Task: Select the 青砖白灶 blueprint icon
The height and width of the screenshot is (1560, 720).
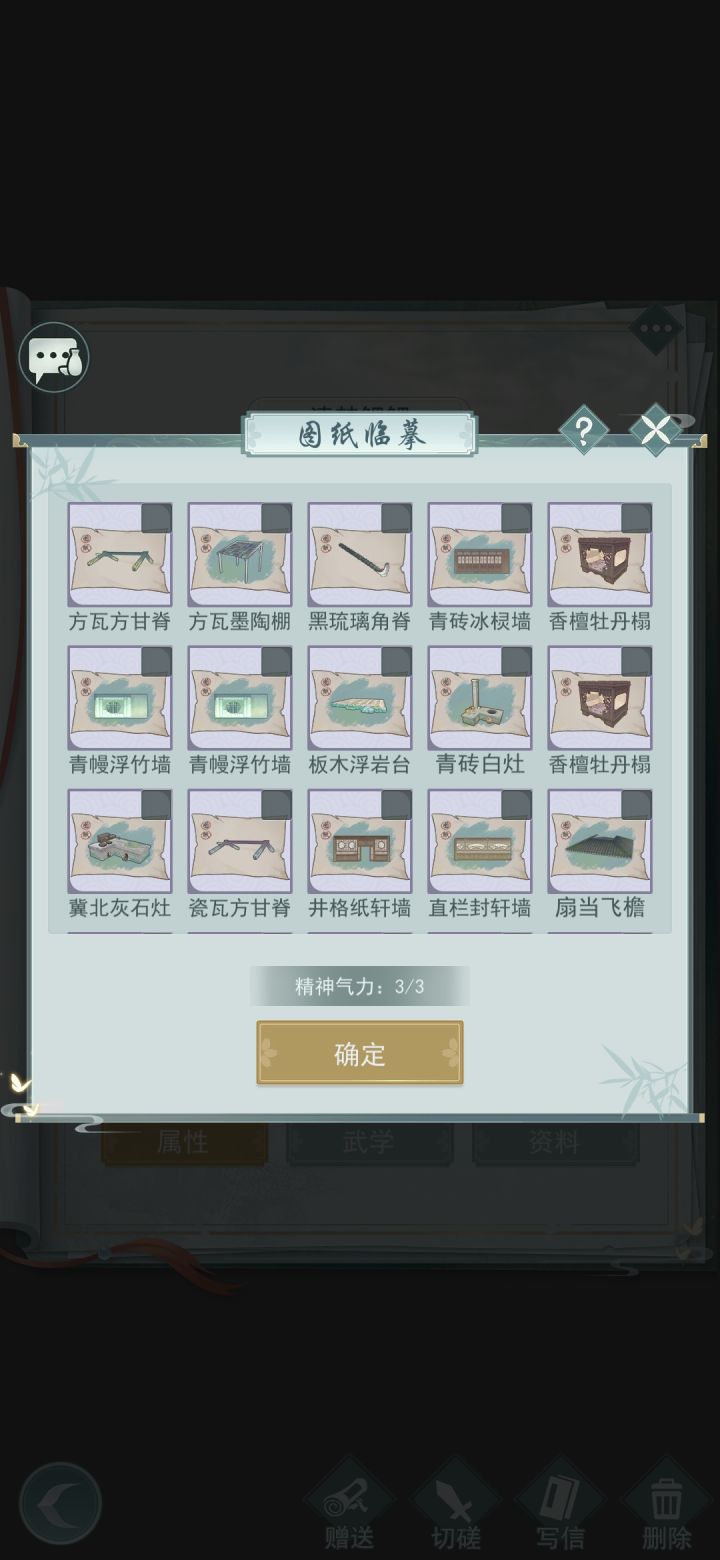Action: [480, 698]
